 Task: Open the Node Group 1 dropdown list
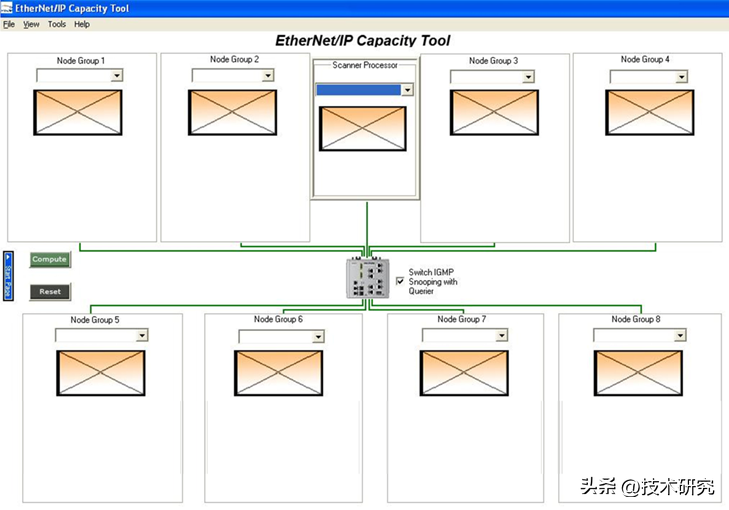point(116,75)
